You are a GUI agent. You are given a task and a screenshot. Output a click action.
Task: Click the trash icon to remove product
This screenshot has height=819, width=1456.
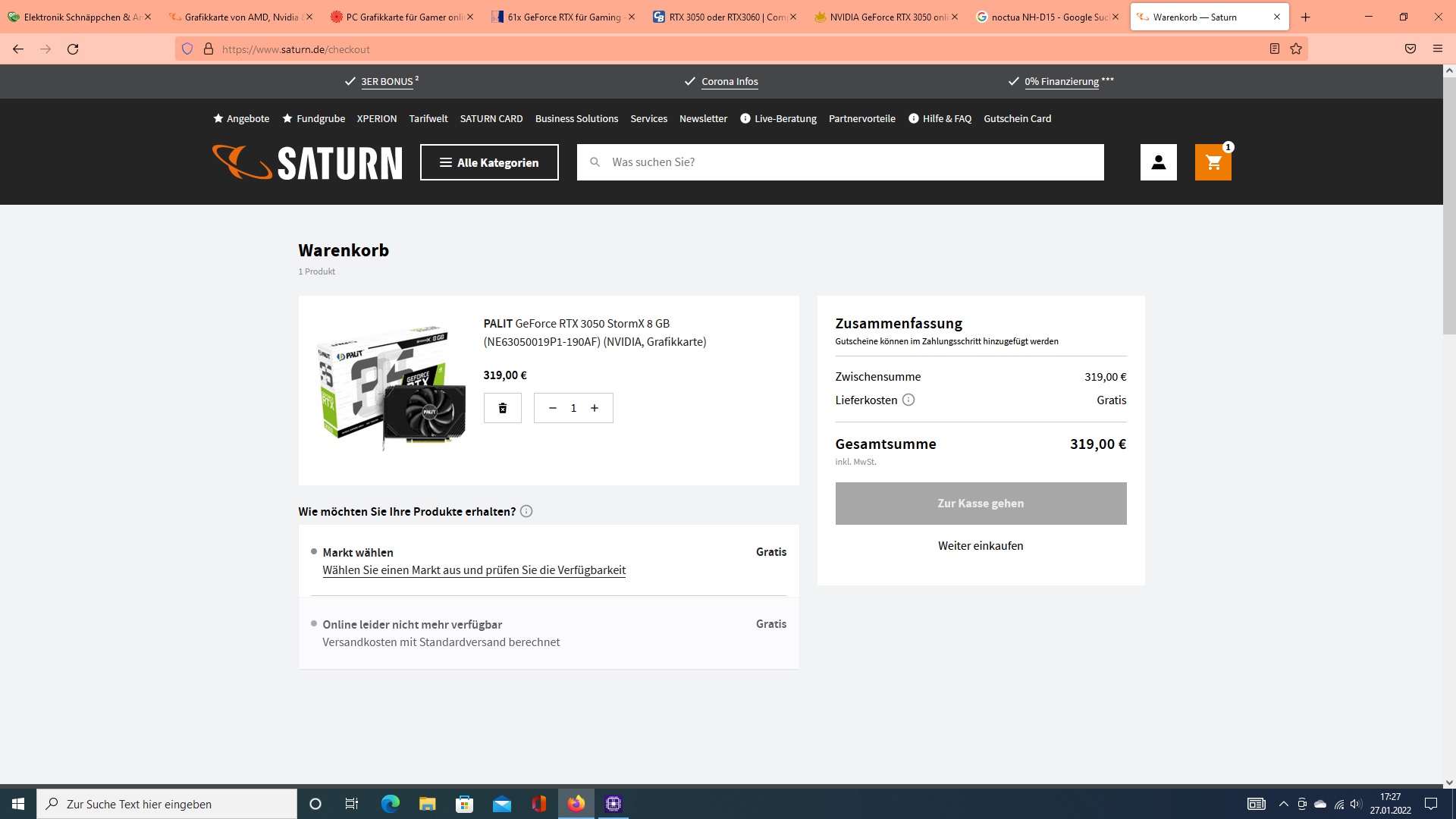[502, 408]
